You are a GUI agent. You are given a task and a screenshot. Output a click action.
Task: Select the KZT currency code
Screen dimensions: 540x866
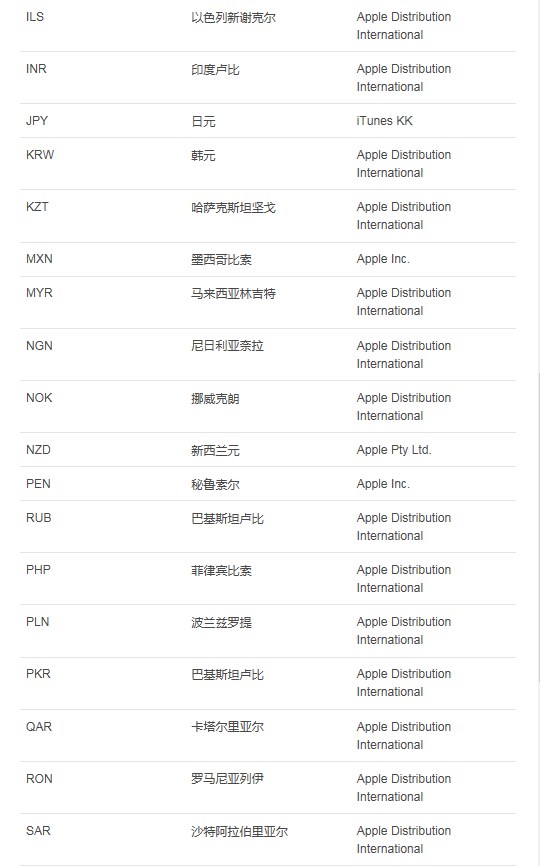[37, 207]
